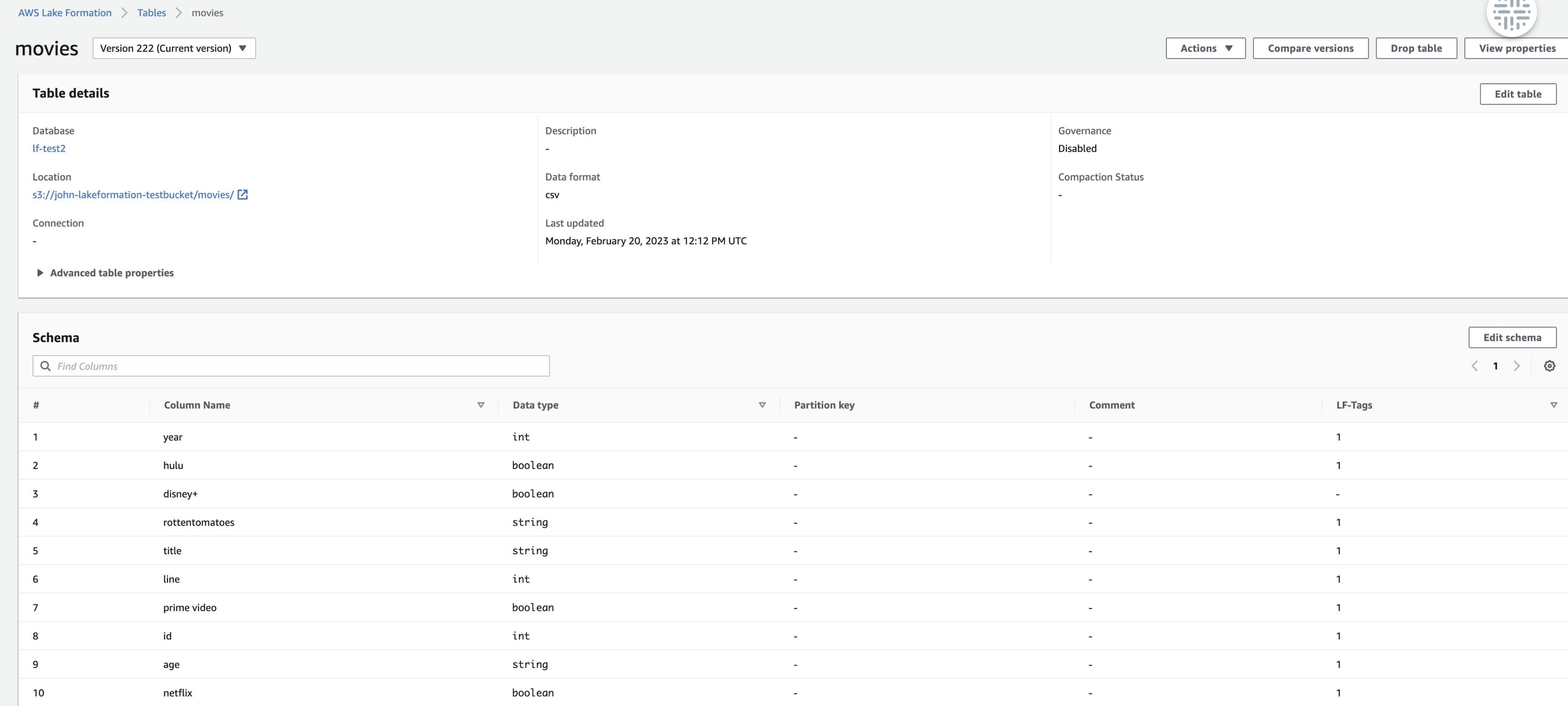Click the search magnifier in Find Columns
Viewport: 1568px width, 706px height.
click(45, 366)
